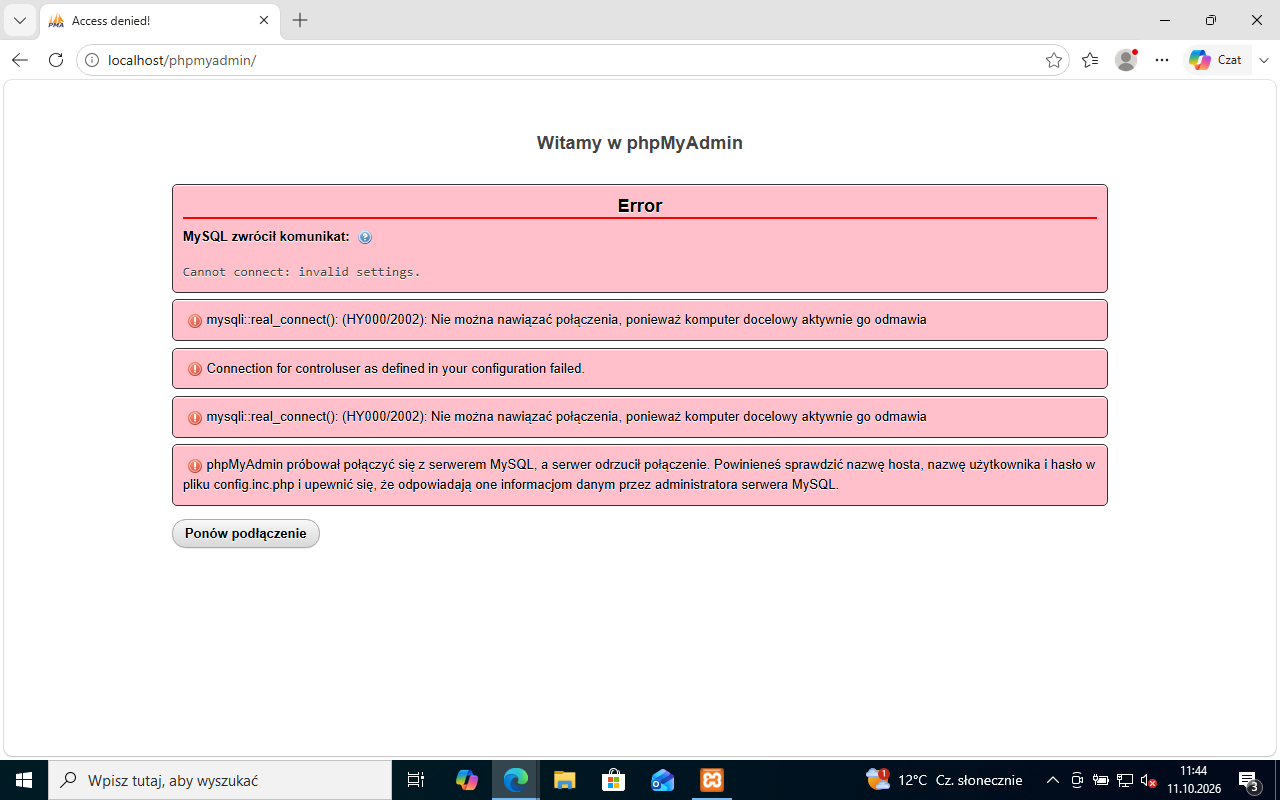Add this page to favorites star
1280x800 pixels.
(1054, 60)
